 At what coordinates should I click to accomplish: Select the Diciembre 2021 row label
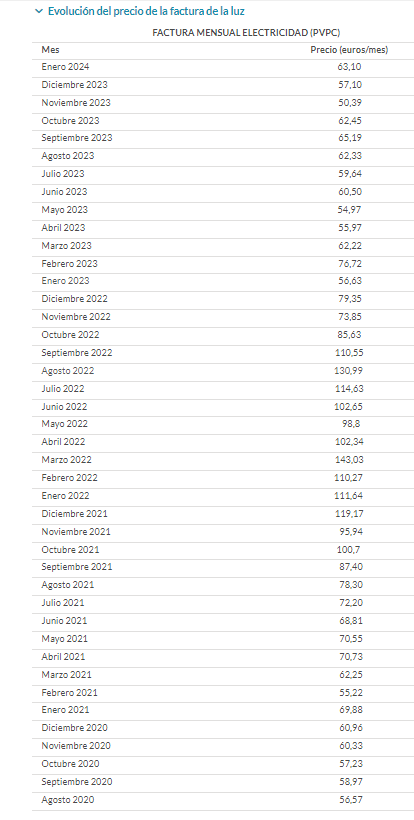[74, 514]
